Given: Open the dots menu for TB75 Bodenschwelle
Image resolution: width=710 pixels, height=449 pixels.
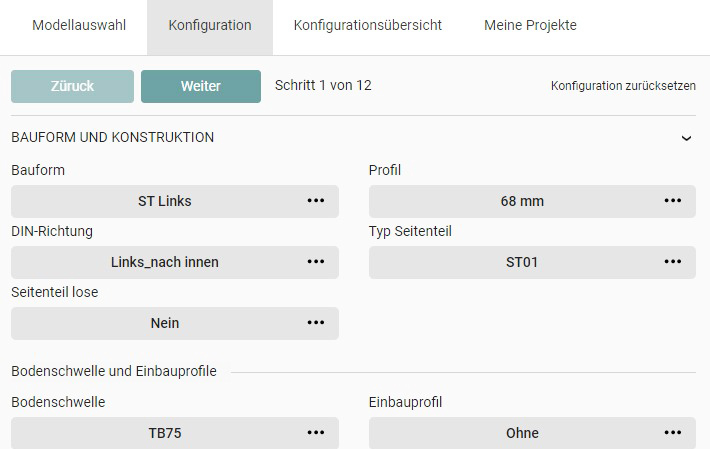Looking at the screenshot, I should (316, 433).
